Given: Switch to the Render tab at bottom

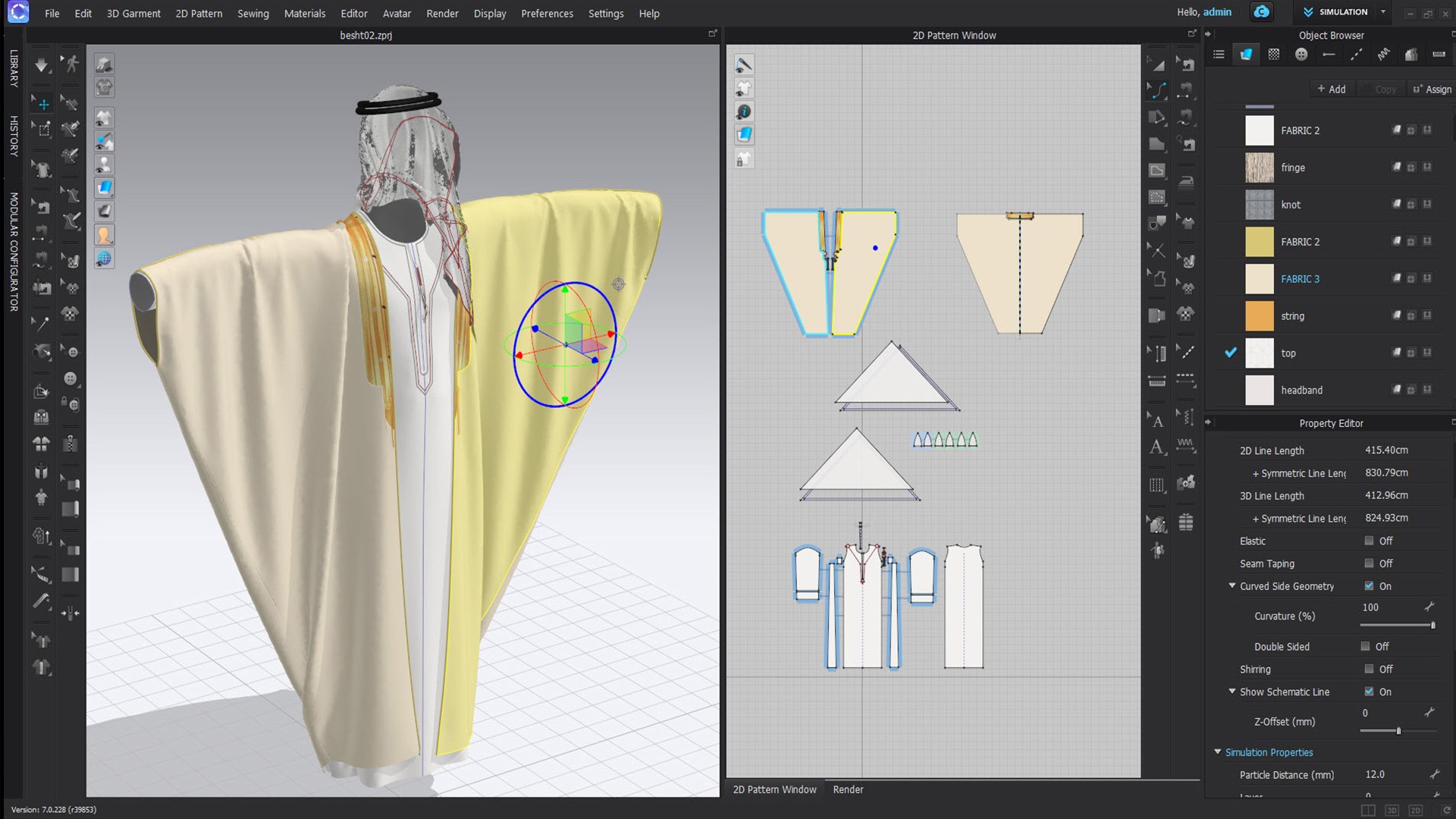Looking at the screenshot, I should coord(848,789).
